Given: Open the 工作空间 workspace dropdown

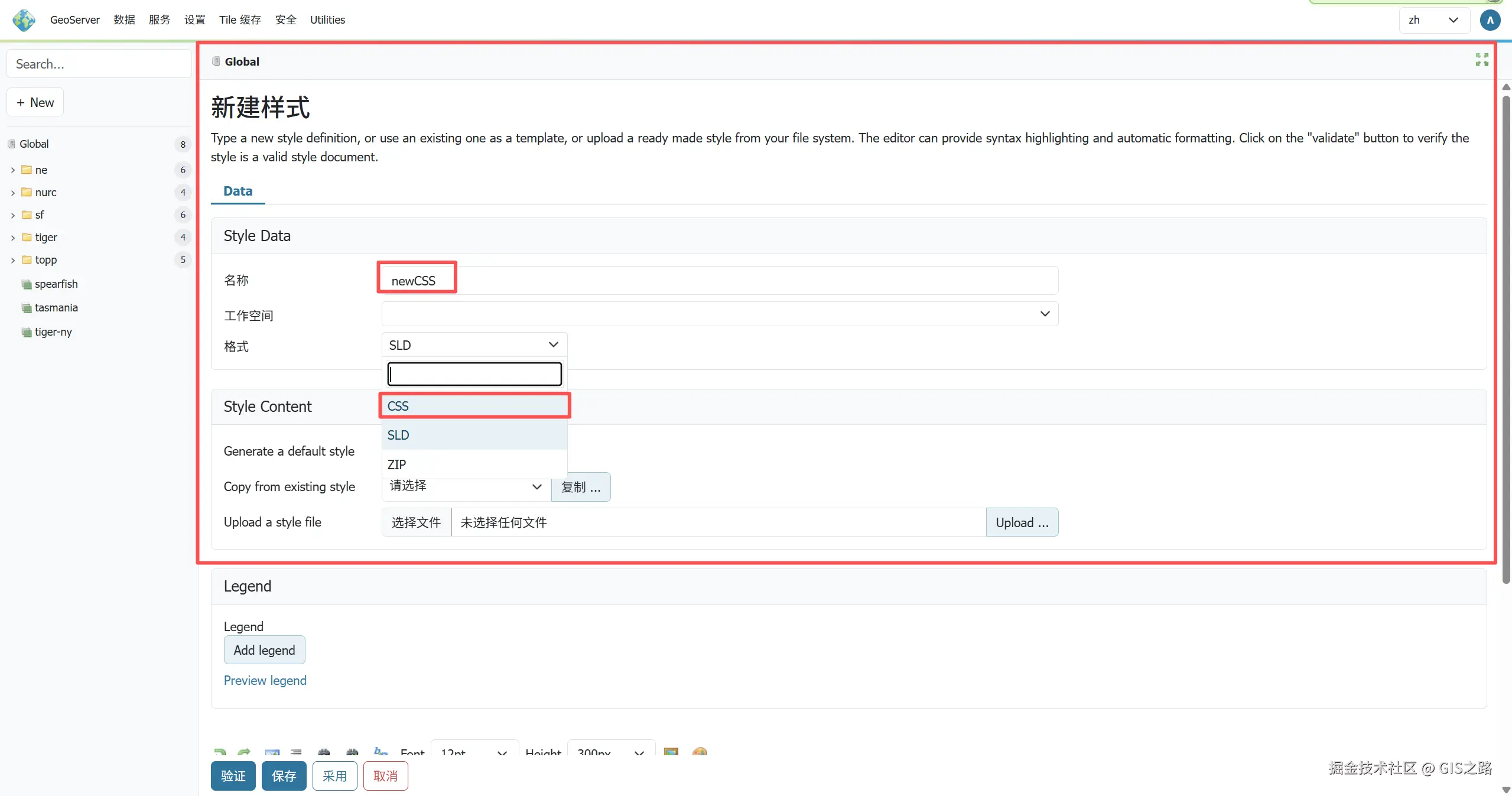Looking at the screenshot, I should [719, 314].
